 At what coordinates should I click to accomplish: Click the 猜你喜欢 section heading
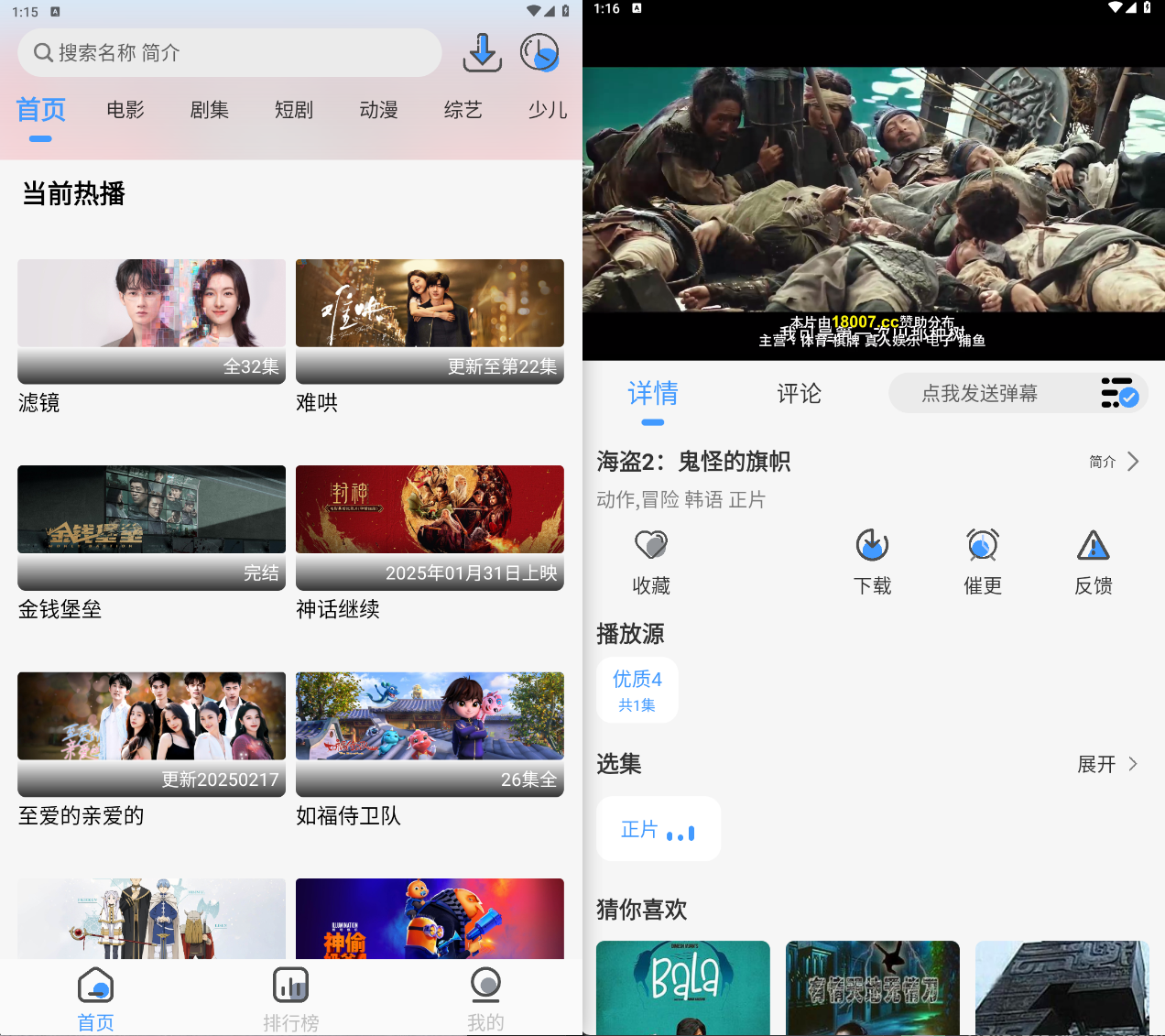click(x=641, y=910)
